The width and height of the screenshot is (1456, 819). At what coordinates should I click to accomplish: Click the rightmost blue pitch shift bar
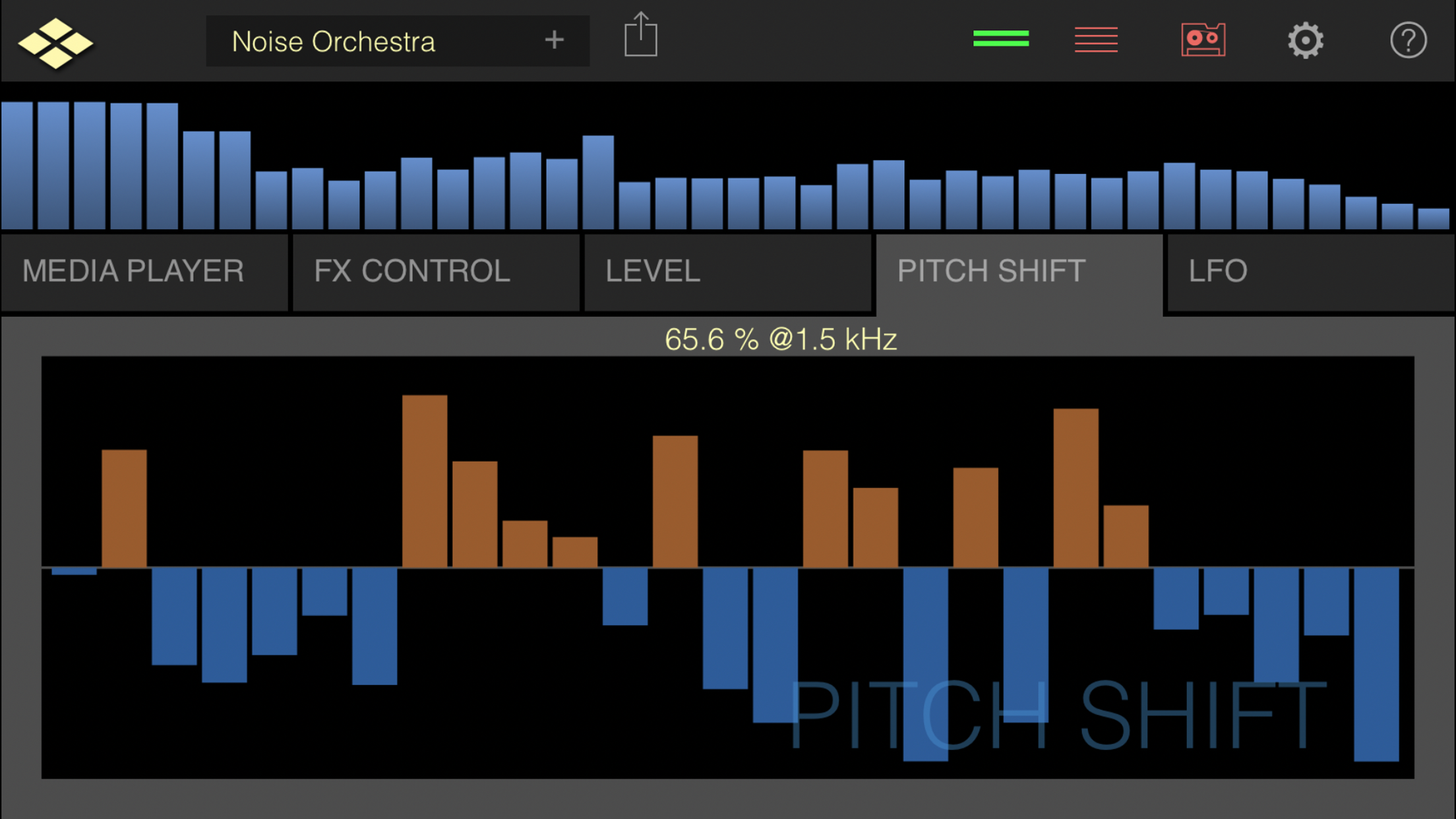coord(1376,664)
